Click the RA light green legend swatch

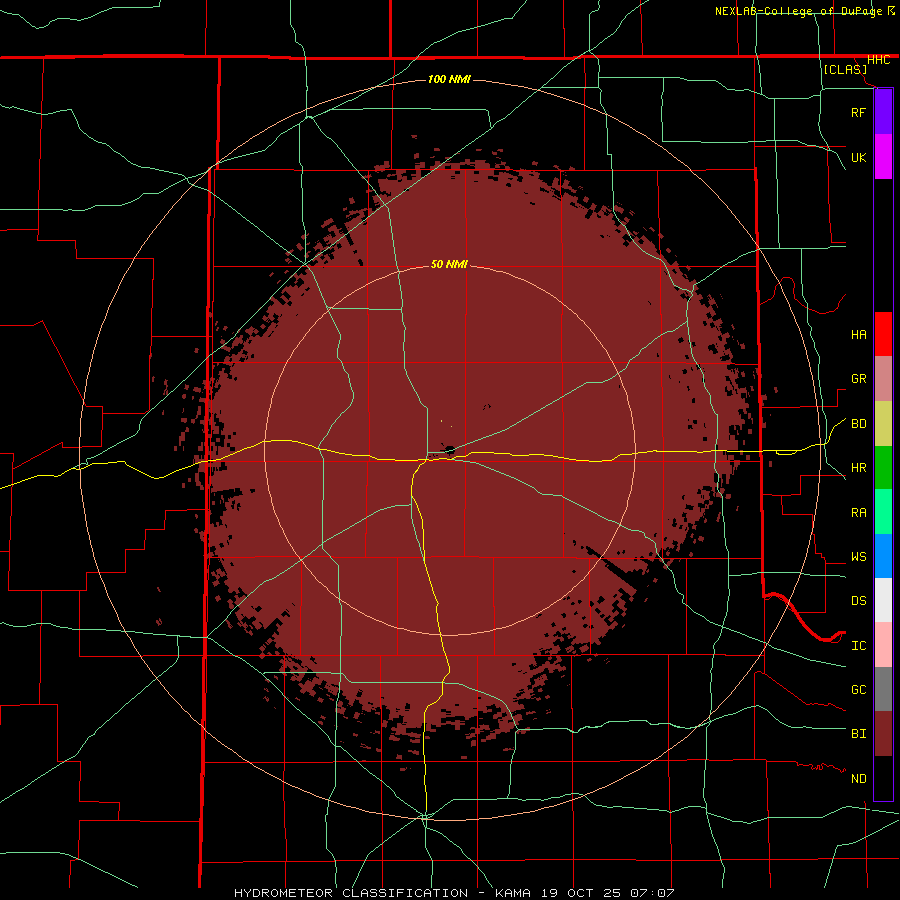point(883,512)
